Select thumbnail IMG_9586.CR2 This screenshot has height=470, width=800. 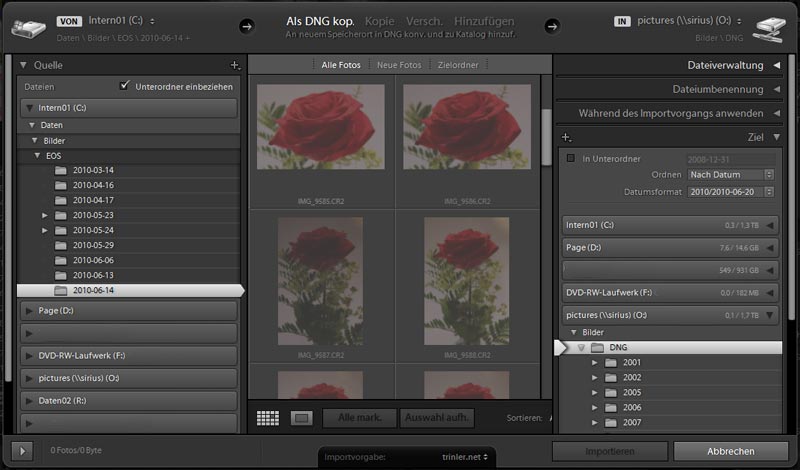pos(467,127)
